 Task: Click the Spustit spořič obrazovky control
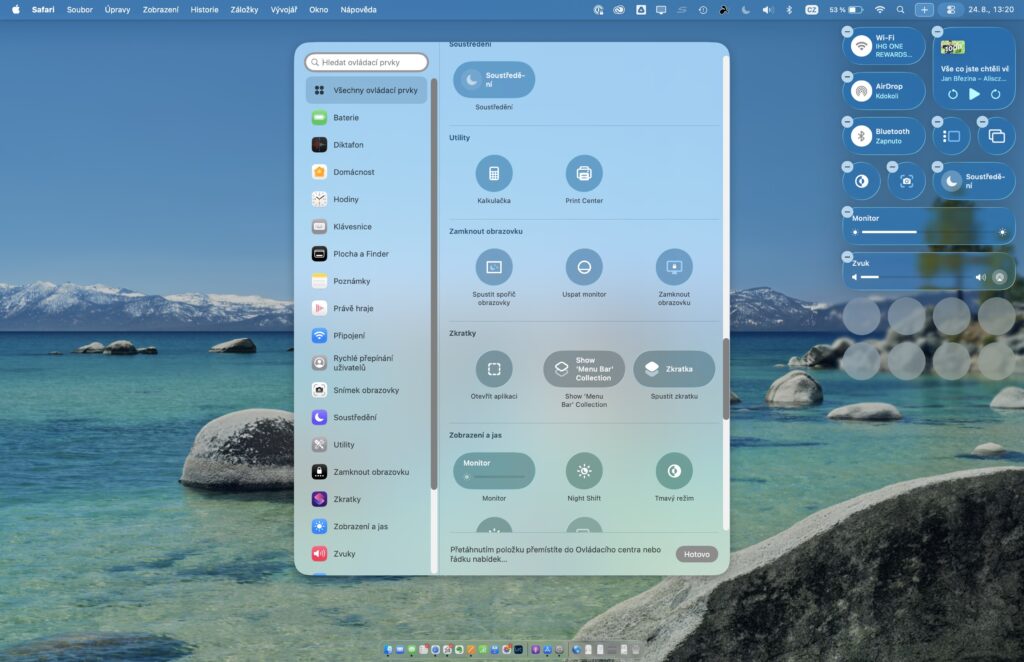click(494, 267)
